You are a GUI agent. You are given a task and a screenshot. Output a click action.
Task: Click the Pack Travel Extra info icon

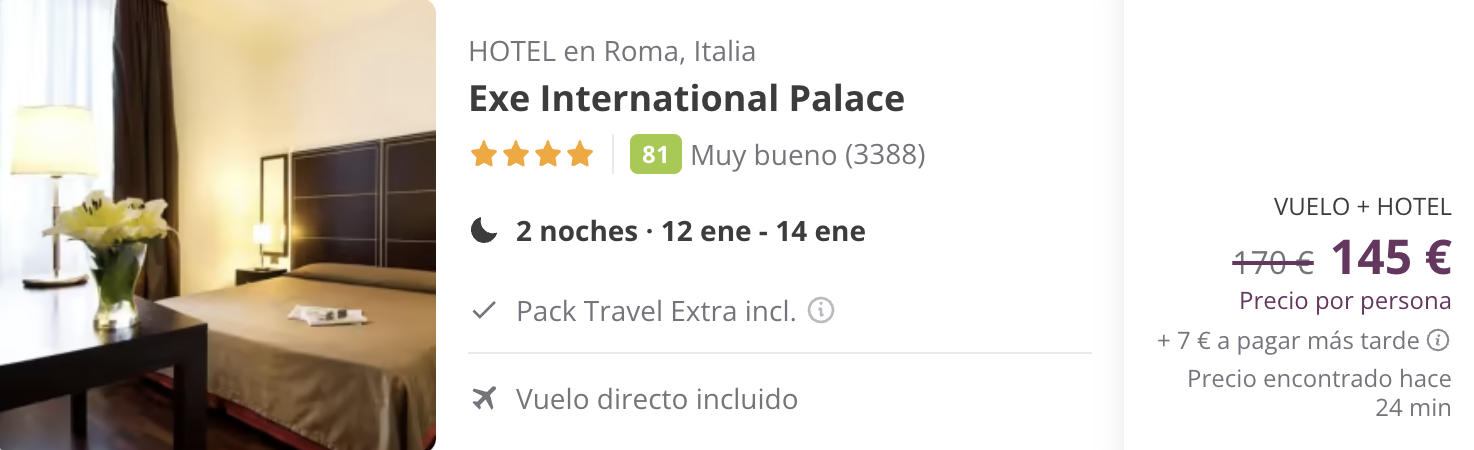coord(821,311)
